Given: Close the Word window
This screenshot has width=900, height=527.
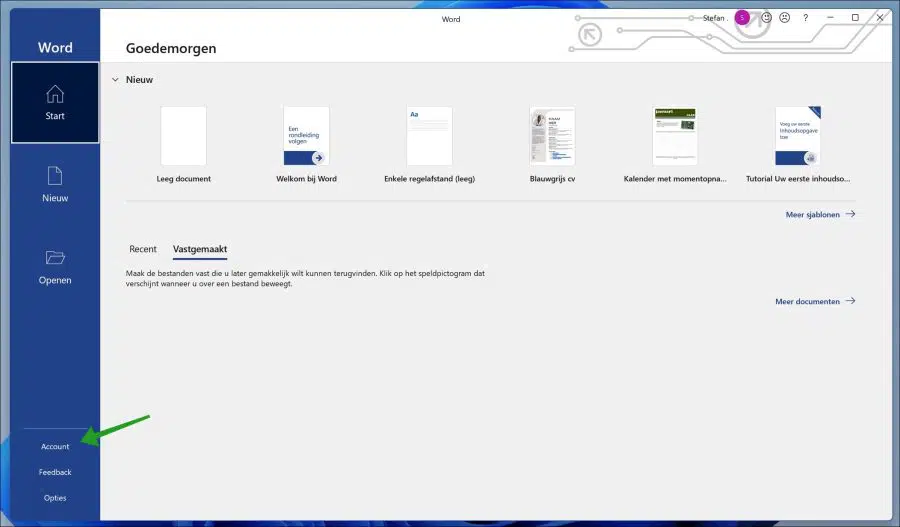Looking at the screenshot, I should point(880,18).
